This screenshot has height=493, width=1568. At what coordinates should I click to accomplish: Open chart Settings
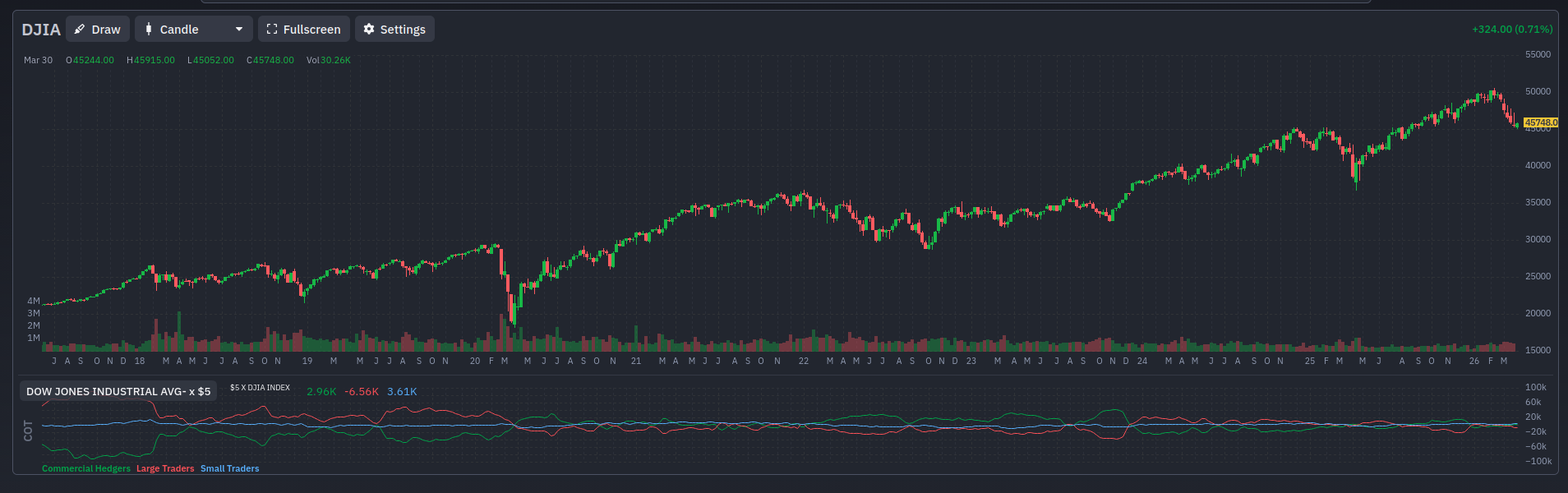(394, 29)
